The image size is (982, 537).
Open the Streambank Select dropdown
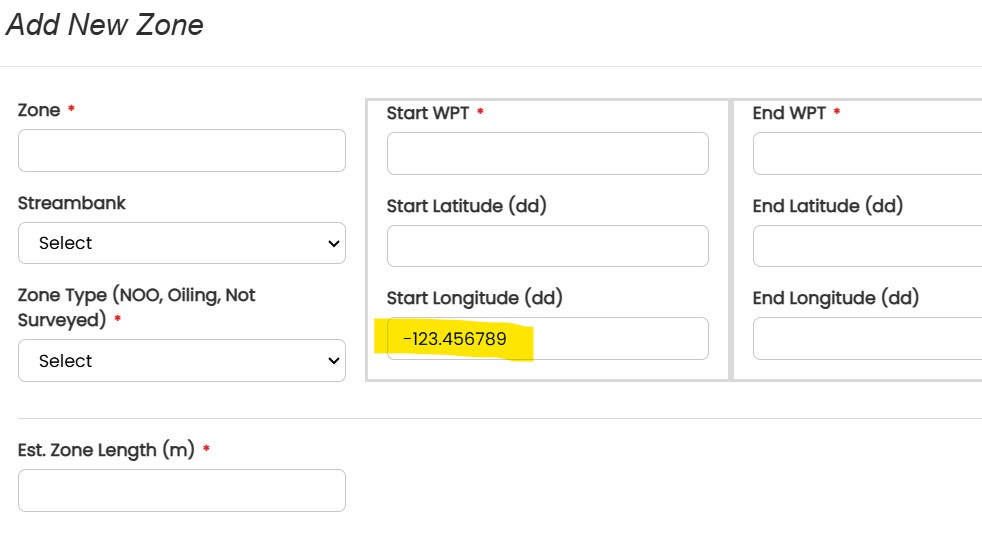(182, 243)
